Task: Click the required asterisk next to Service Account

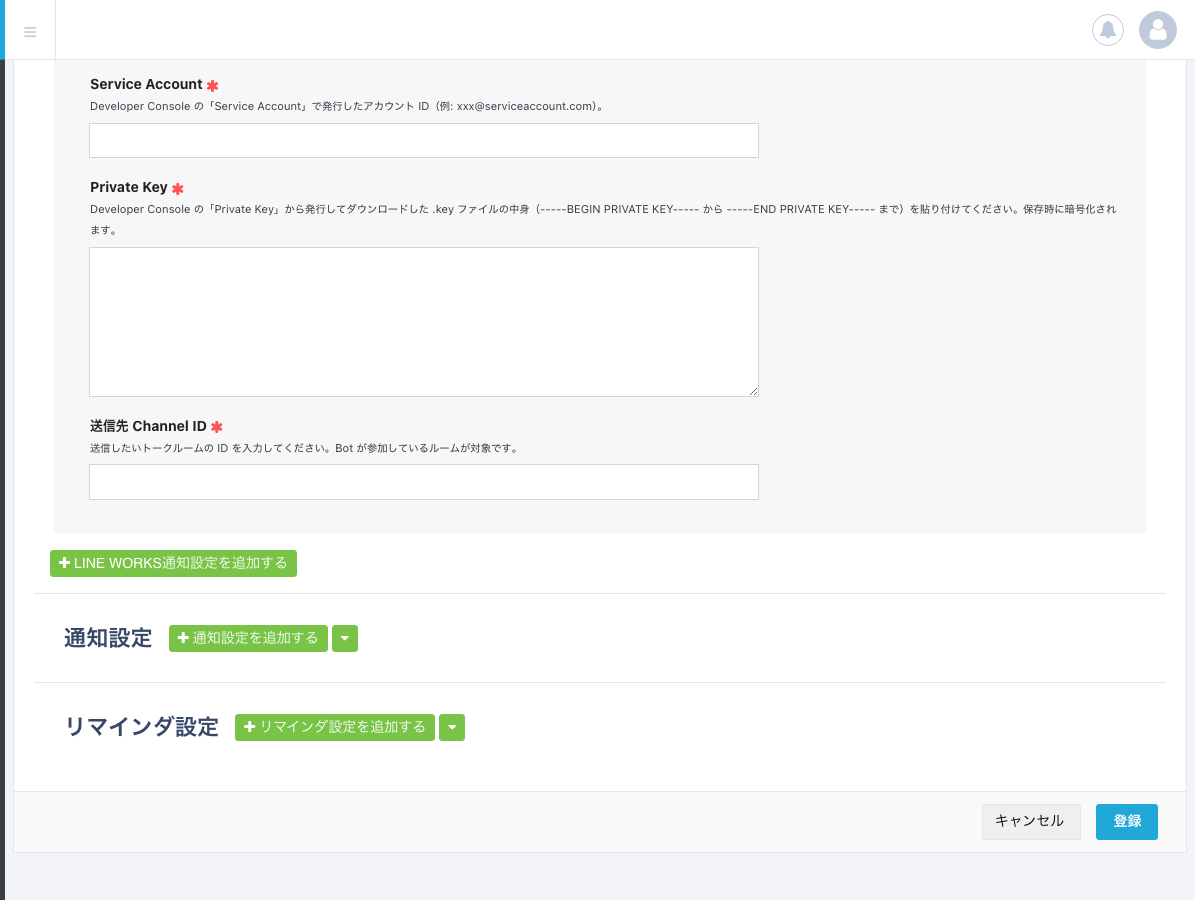Action: [x=212, y=85]
